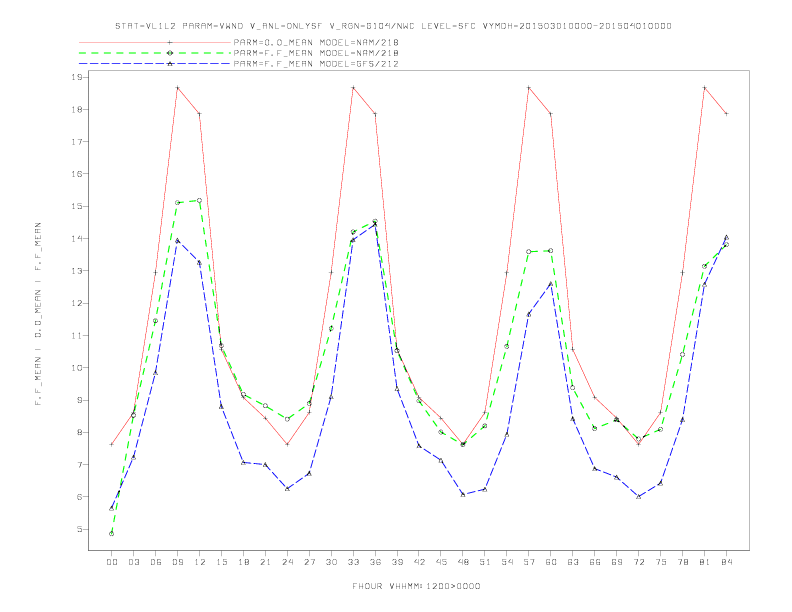This screenshot has height=612, width=792.
Task: Click y-axis tick label 15
Action: point(77,207)
